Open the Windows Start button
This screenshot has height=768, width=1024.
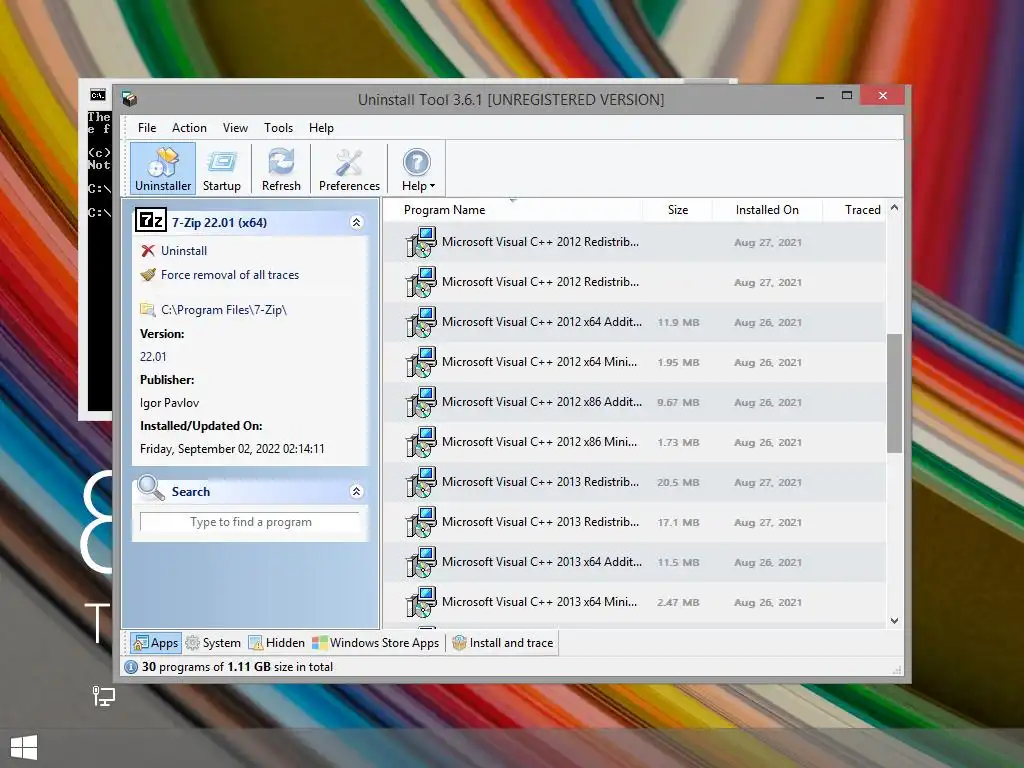coord(24,748)
